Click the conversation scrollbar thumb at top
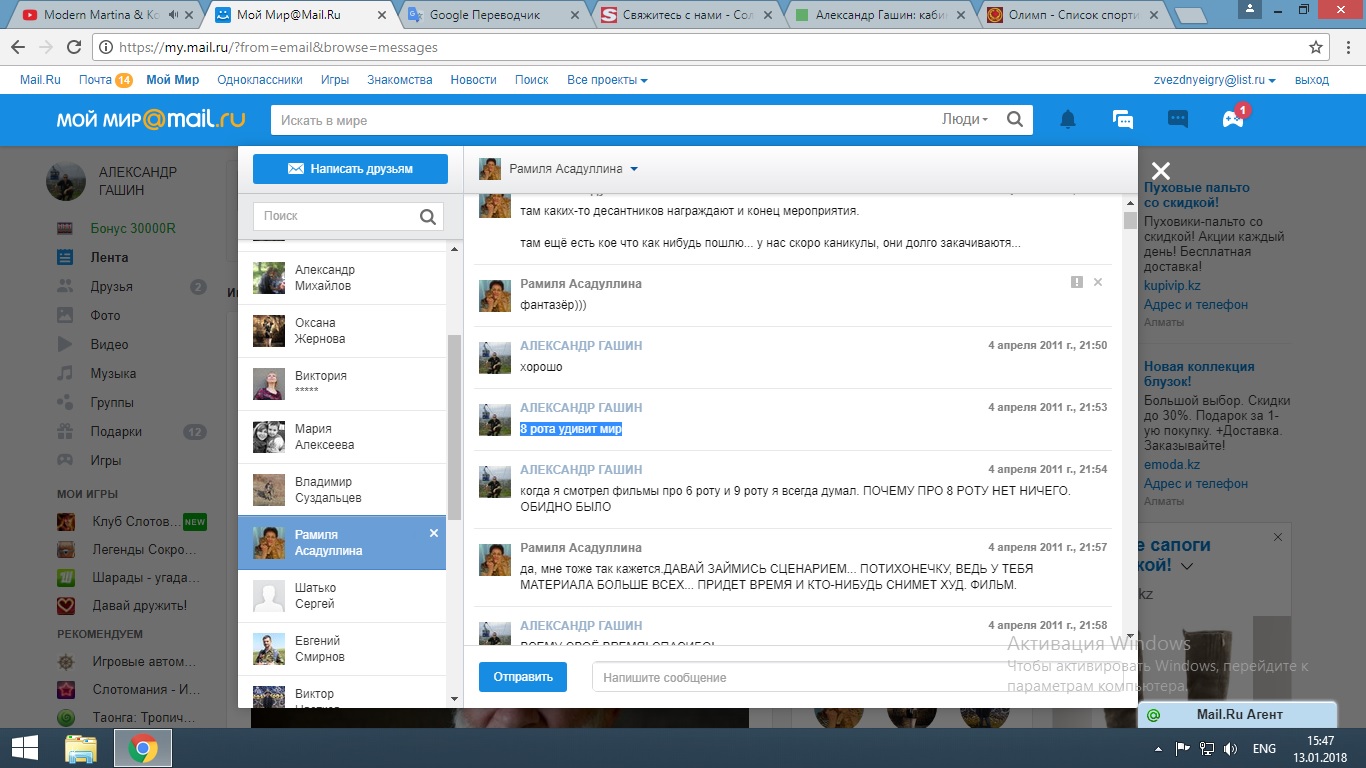 (x=1130, y=221)
